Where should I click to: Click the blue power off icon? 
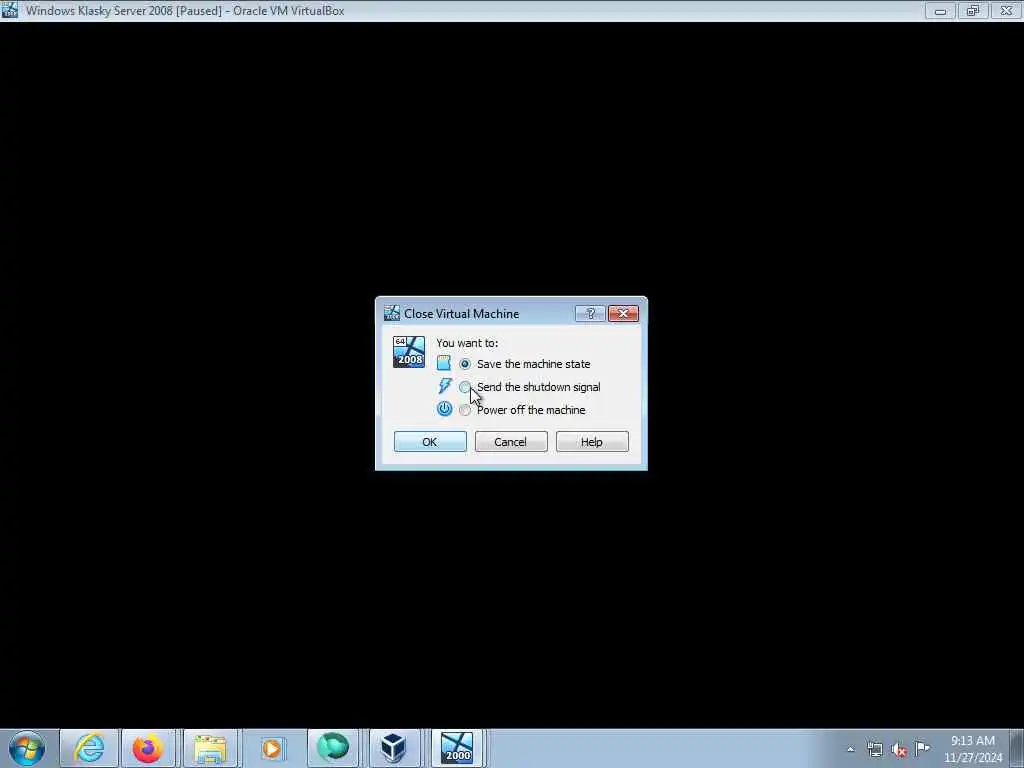click(x=445, y=409)
